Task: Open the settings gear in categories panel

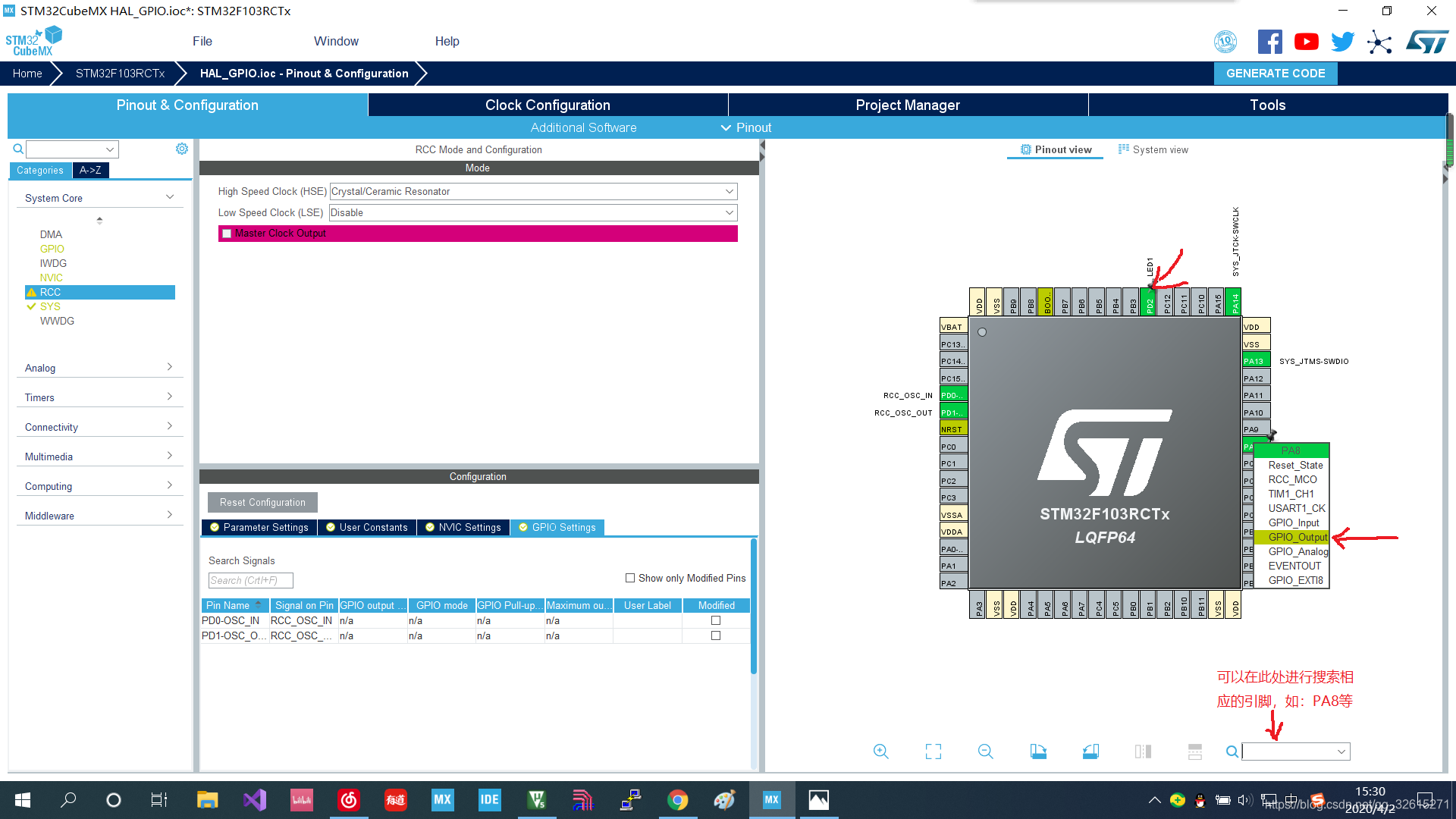Action: point(182,149)
